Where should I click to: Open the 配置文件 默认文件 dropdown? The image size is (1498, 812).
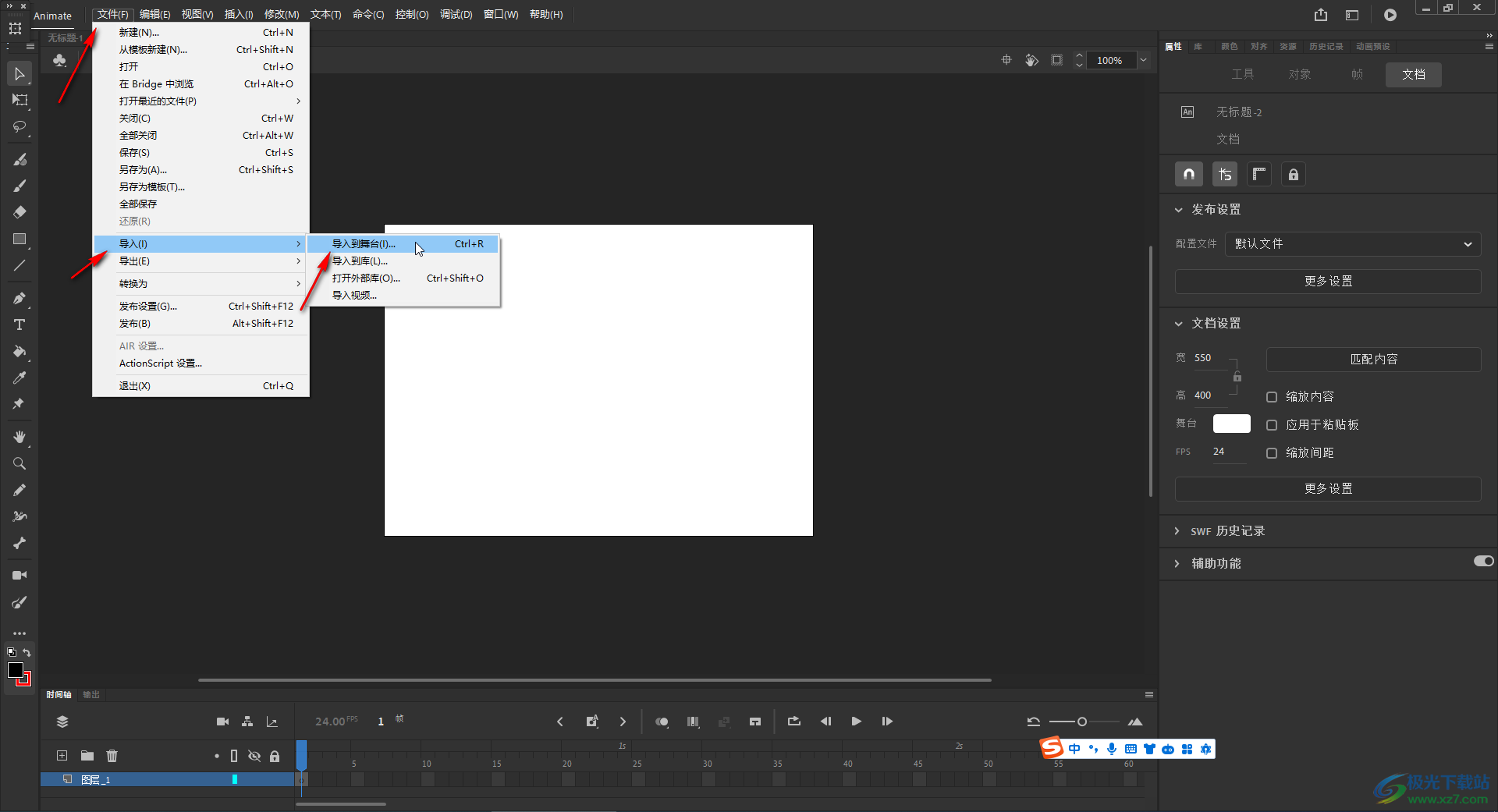point(1353,244)
